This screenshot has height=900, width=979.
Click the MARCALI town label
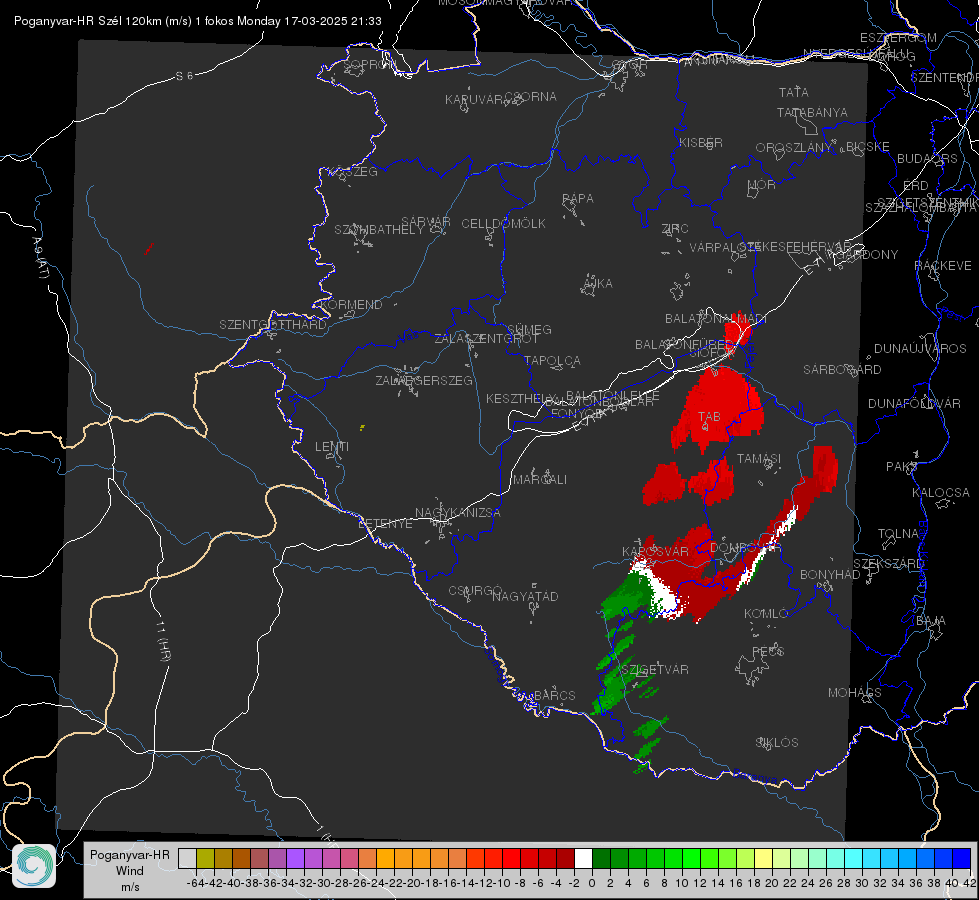click(540, 480)
